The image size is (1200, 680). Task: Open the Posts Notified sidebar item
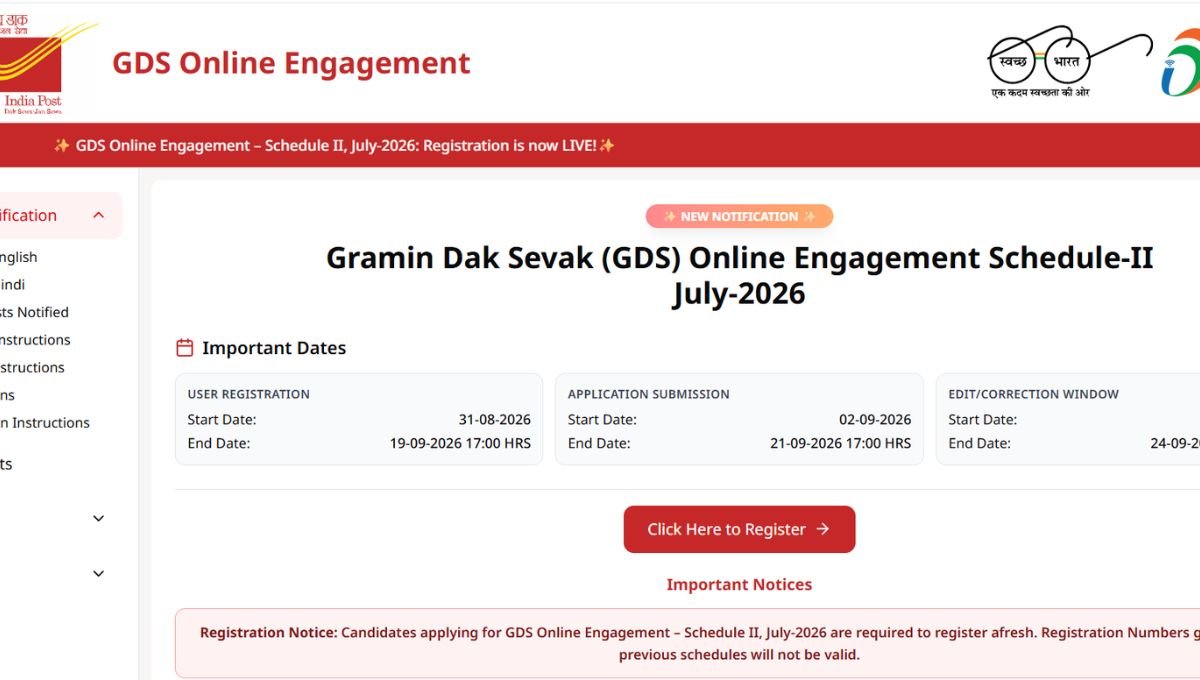(34, 312)
